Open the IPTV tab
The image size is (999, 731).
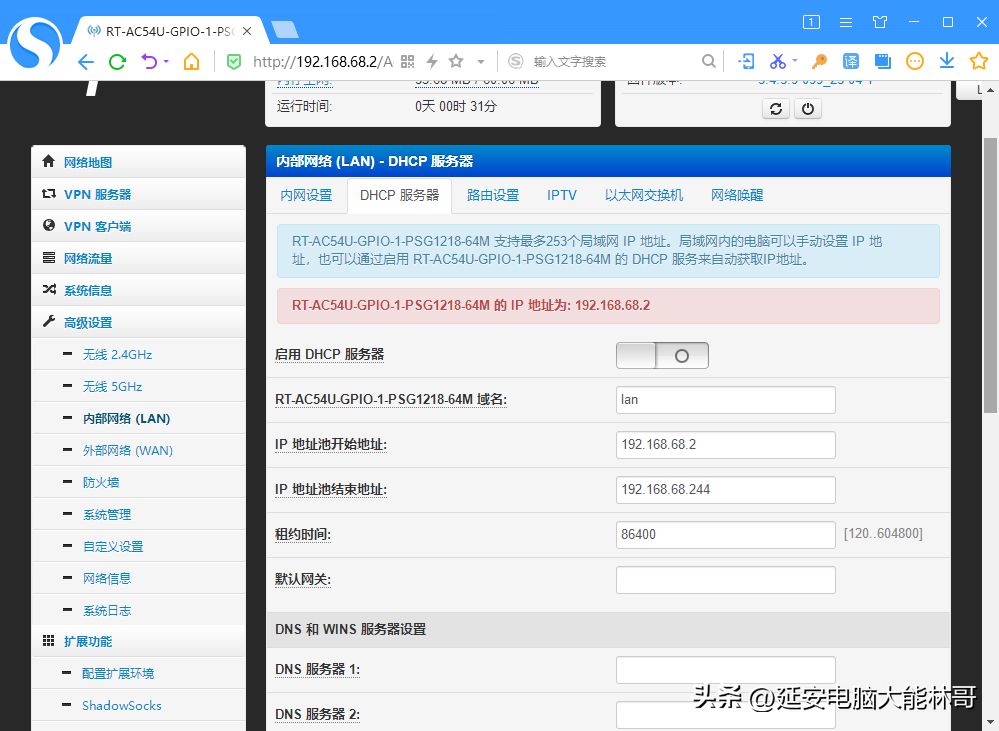pos(561,195)
